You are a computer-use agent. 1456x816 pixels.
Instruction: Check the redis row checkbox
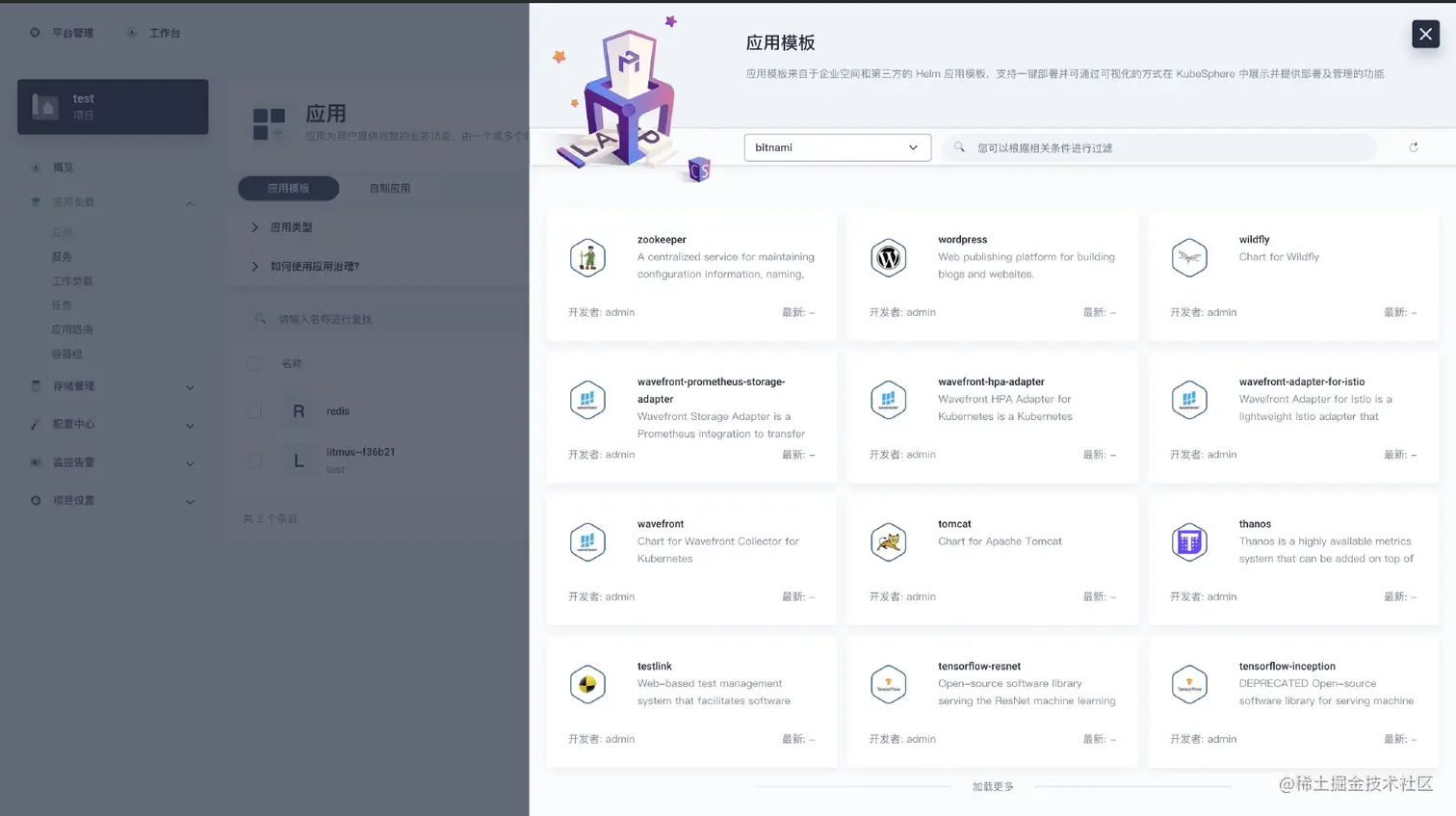point(254,411)
